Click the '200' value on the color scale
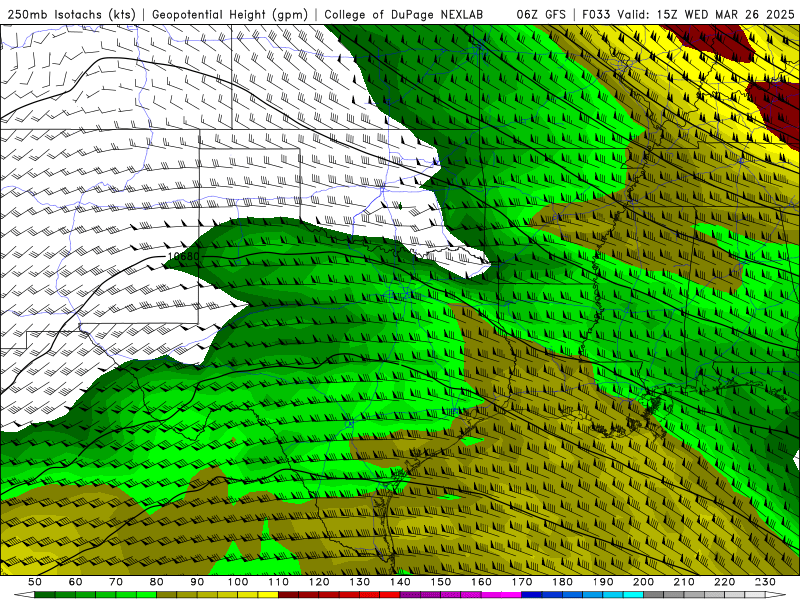This screenshot has width=800, height=600. (643, 582)
